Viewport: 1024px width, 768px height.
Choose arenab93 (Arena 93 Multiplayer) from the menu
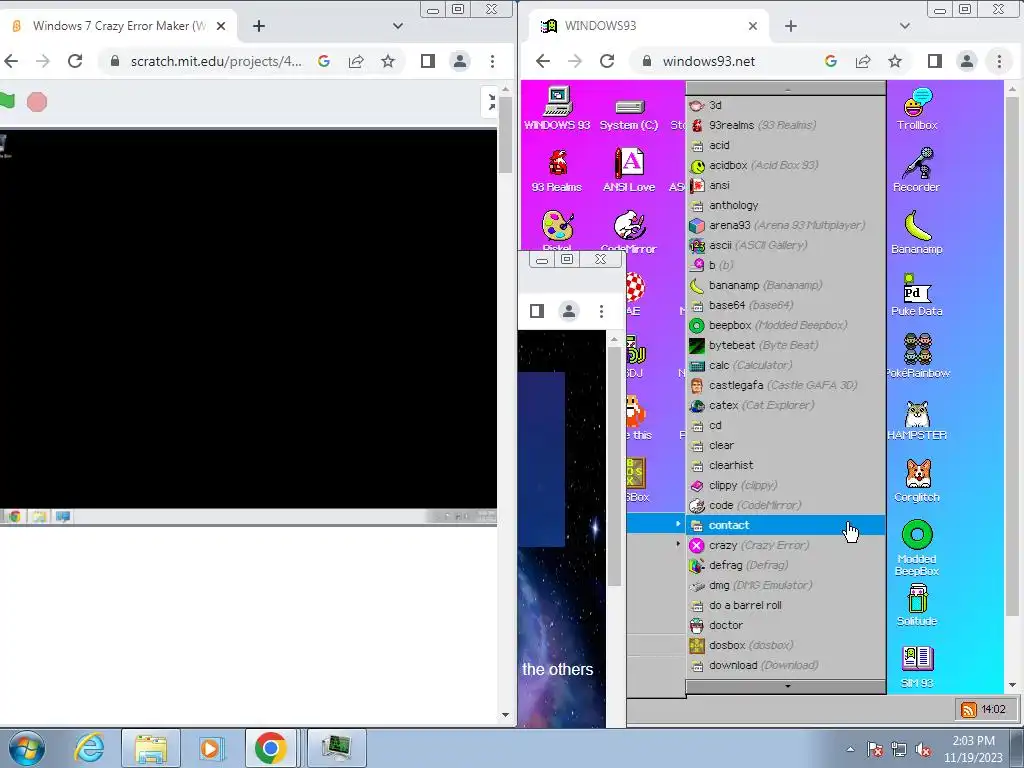click(x=786, y=225)
